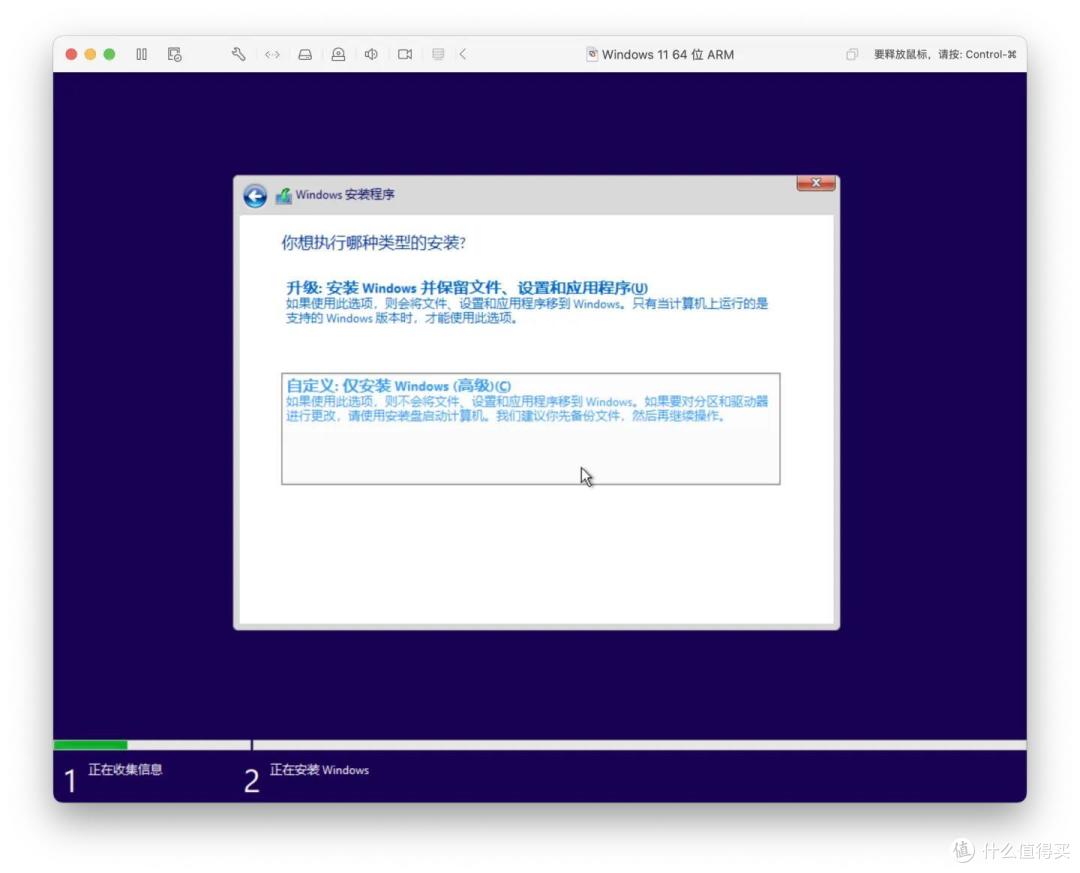
Task: Enter full screen with green button
Action: [110, 54]
